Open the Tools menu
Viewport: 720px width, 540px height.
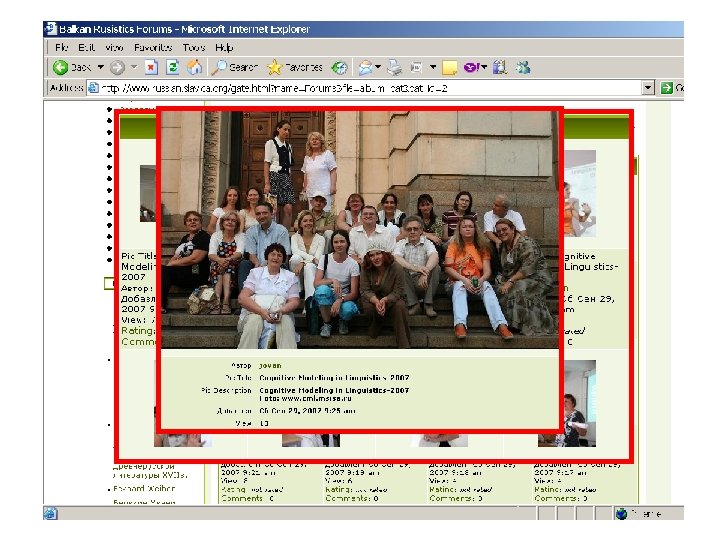pos(194,47)
